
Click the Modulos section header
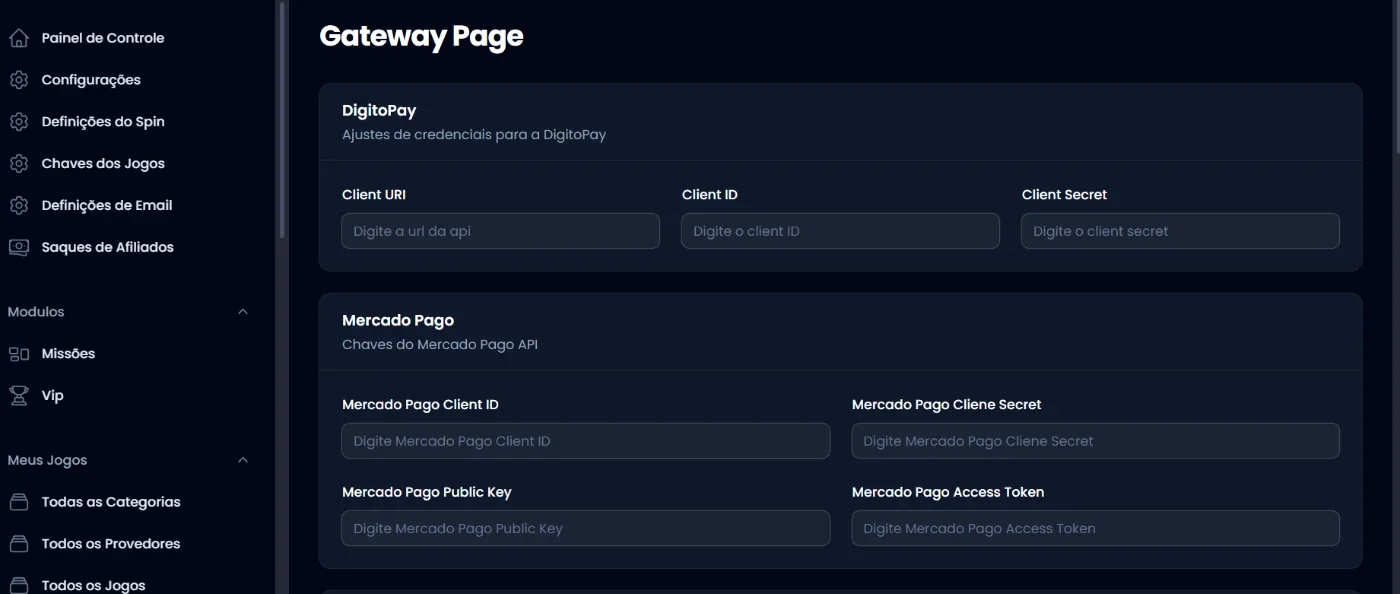pos(128,312)
